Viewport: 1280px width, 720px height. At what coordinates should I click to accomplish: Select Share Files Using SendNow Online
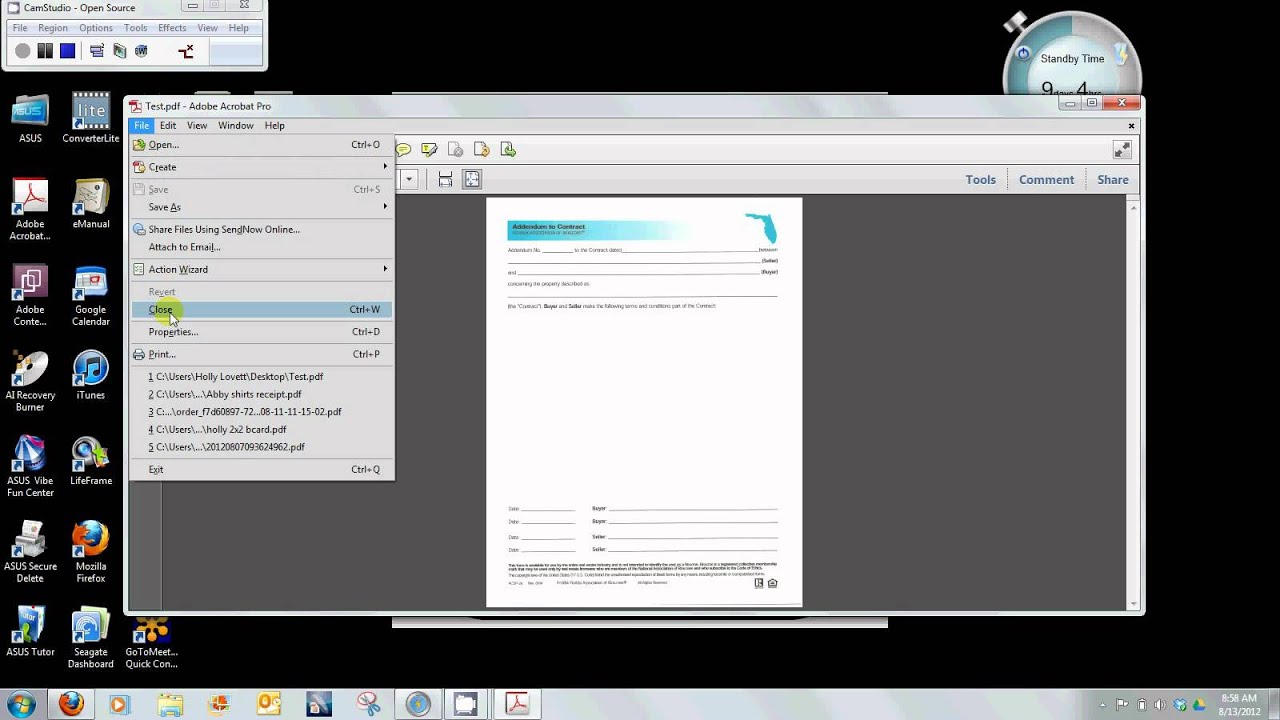pyautogui.click(x=262, y=229)
